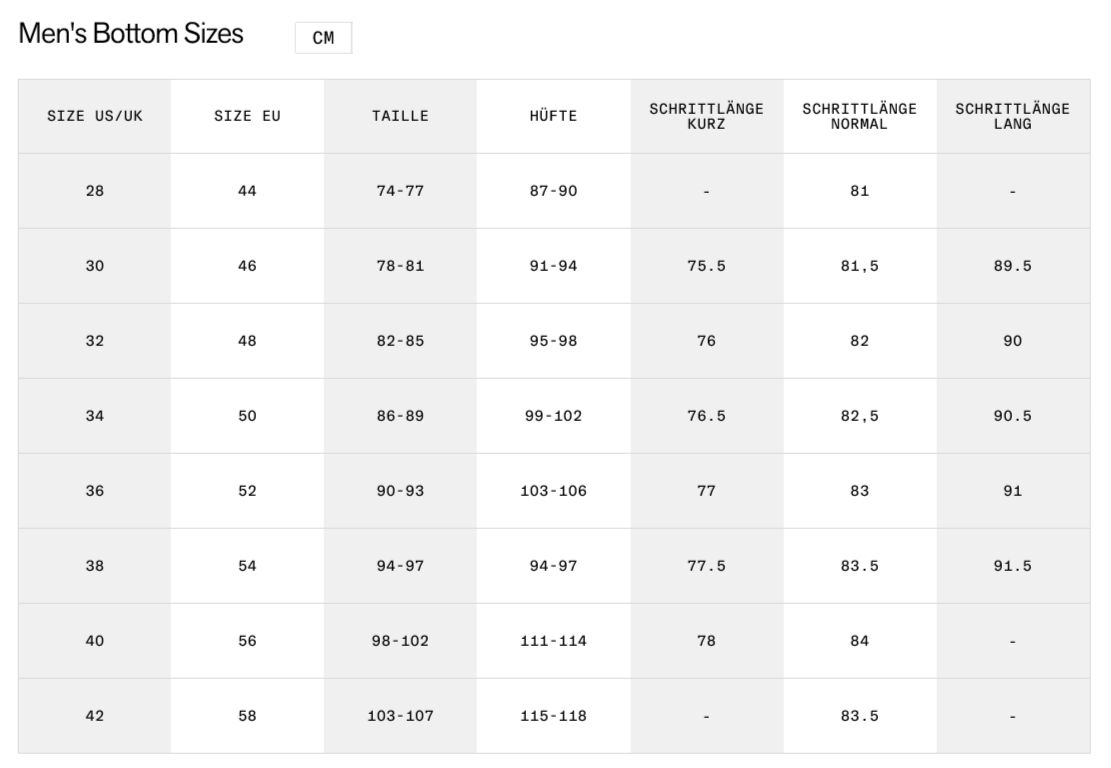Click the hip value 99-102
This screenshot has width=1111, height=768.
pyautogui.click(x=553, y=416)
